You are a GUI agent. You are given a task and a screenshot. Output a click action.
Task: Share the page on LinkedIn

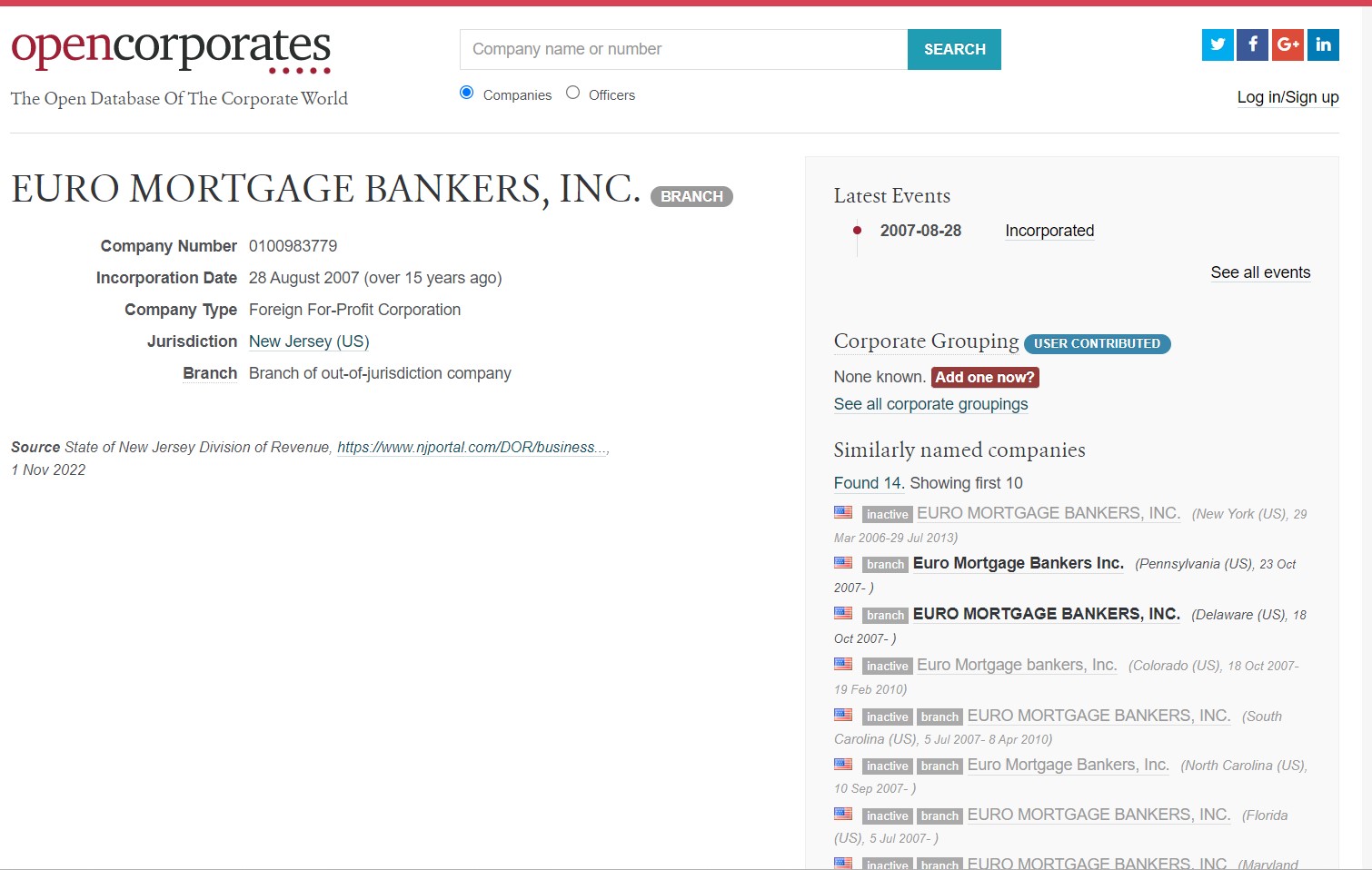click(x=1323, y=44)
